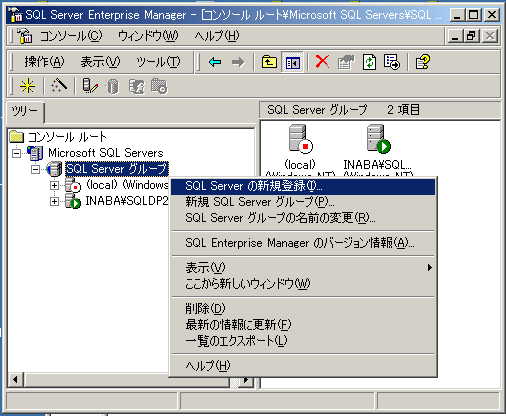Collapse the Microsoft SQL Servers tree node

(16, 153)
